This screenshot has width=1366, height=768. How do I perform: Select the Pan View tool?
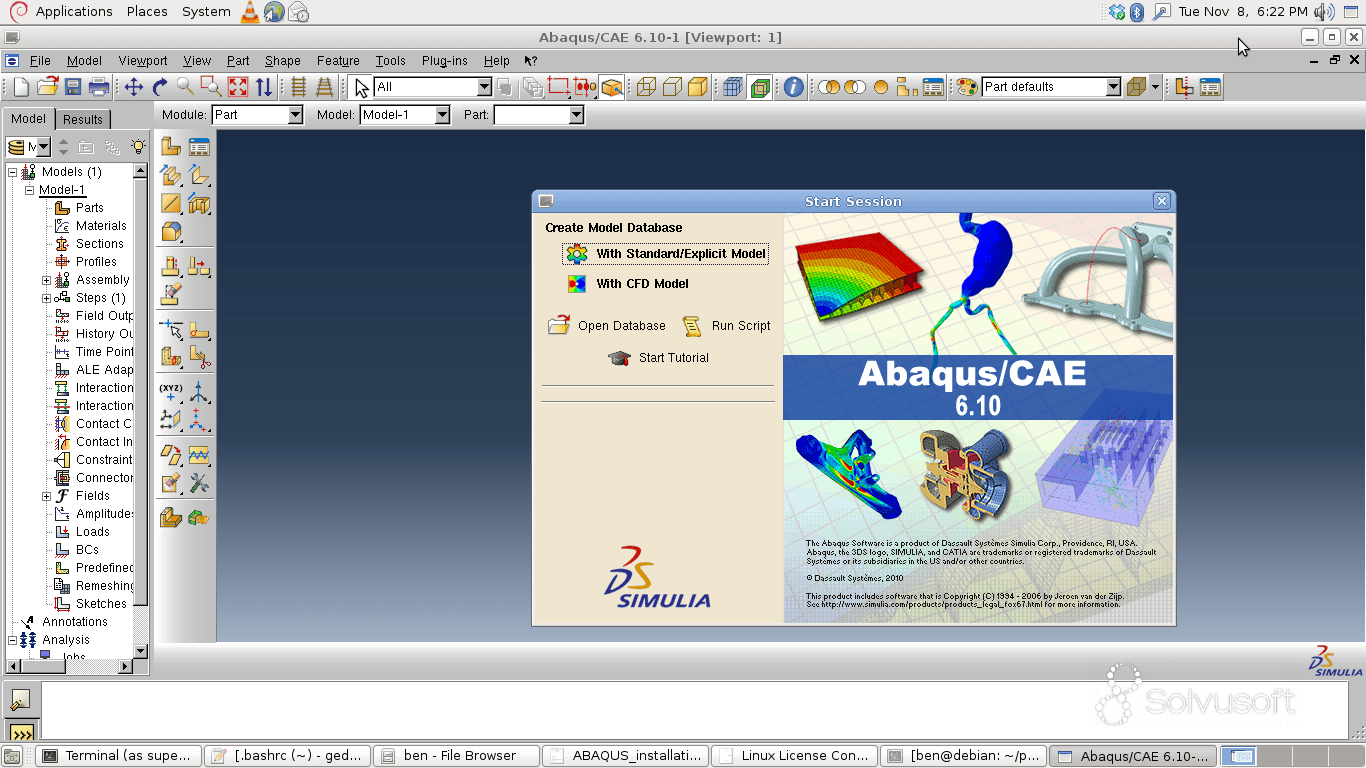point(134,87)
